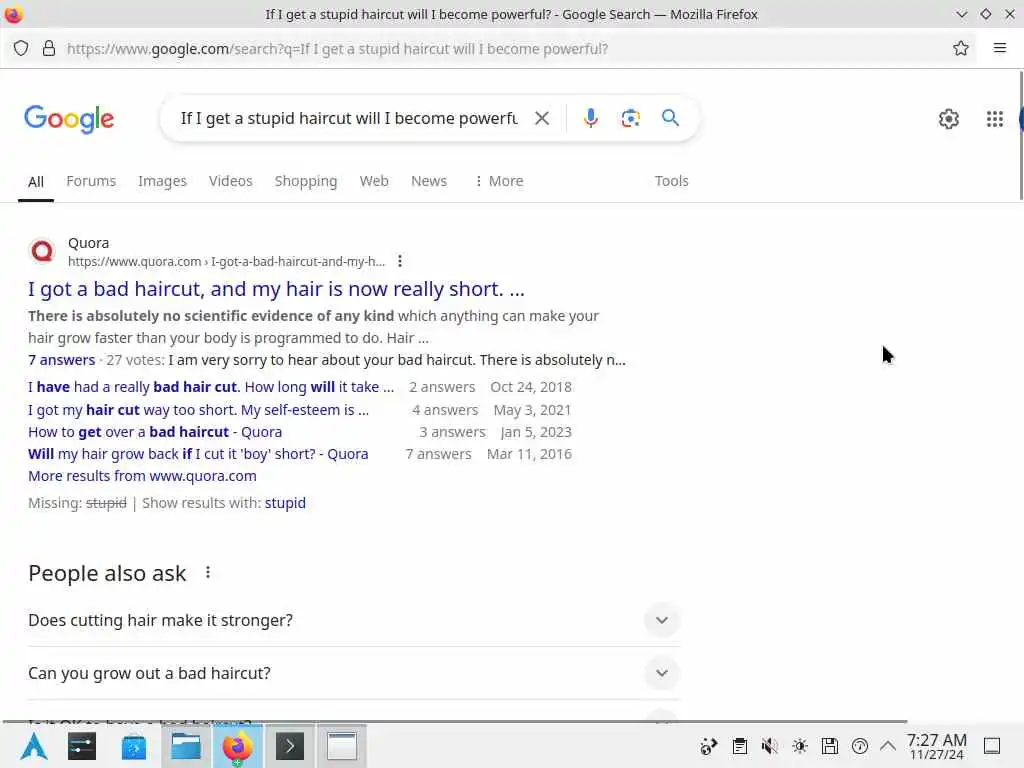Click the Quora favicon in the result
This screenshot has width=1024, height=768.
[42, 251]
